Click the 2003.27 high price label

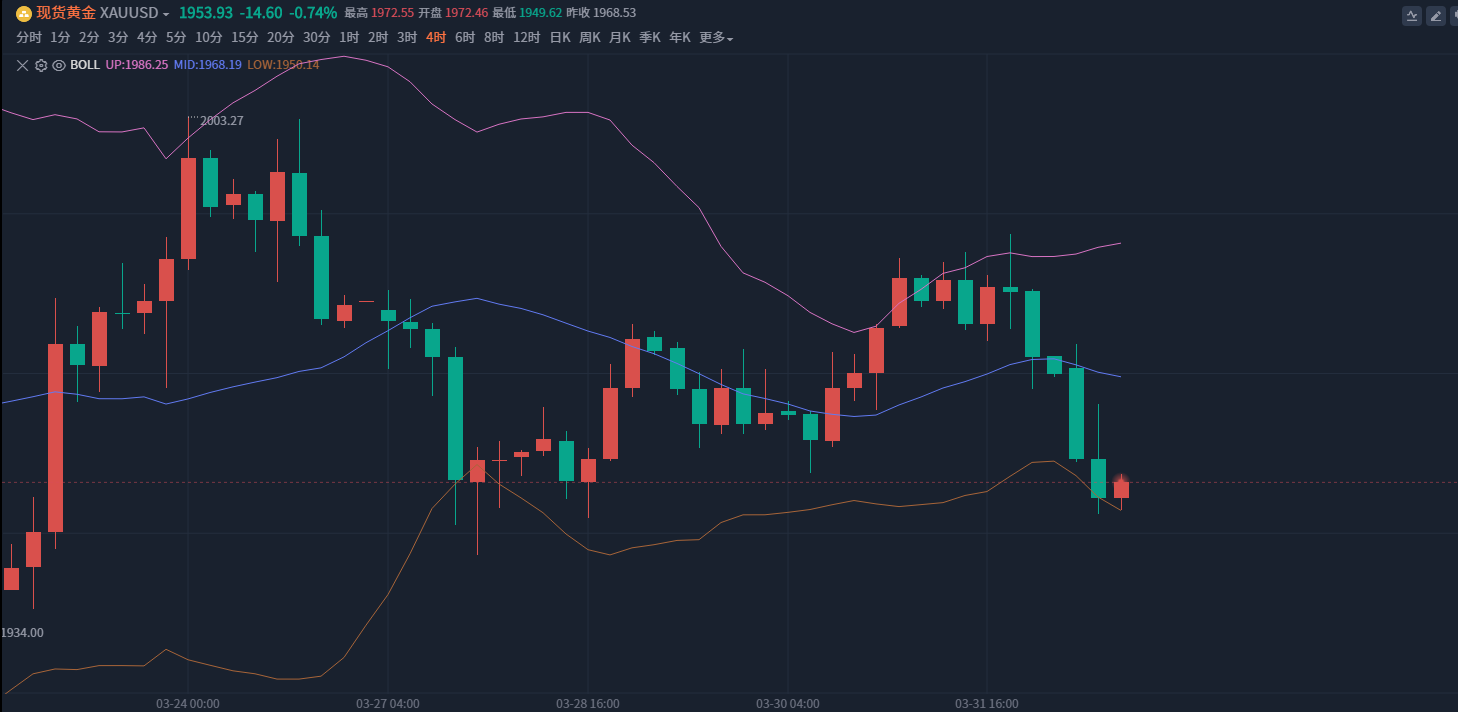[x=222, y=121]
